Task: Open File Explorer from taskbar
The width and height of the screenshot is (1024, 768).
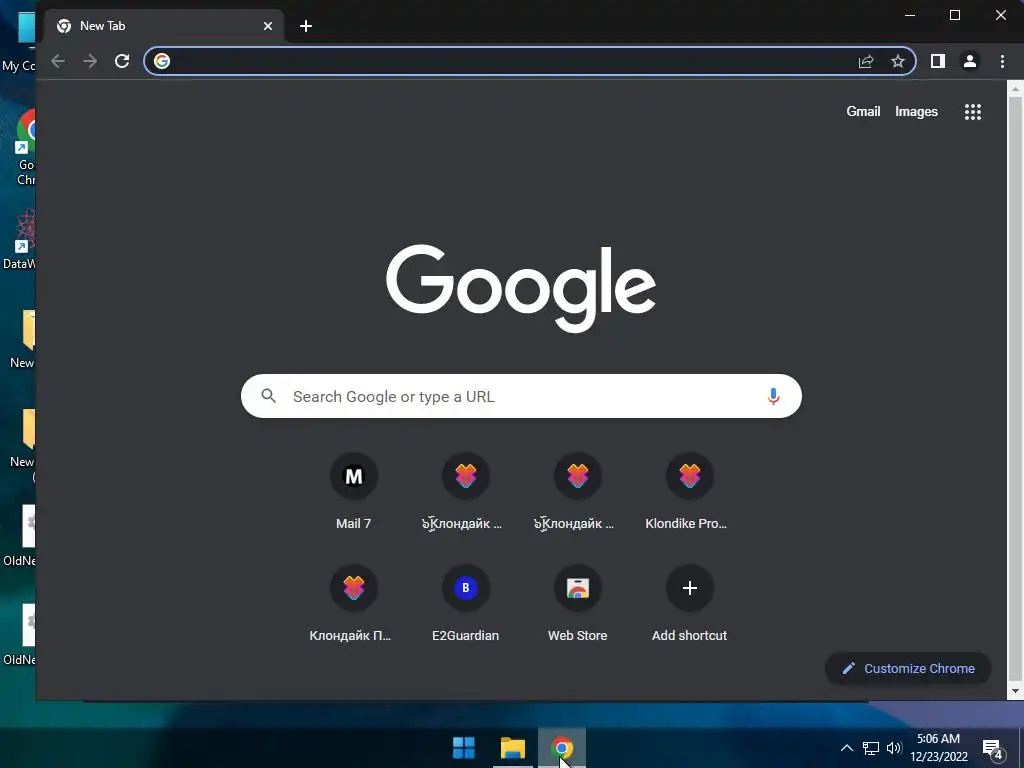Action: (x=513, y=748)
